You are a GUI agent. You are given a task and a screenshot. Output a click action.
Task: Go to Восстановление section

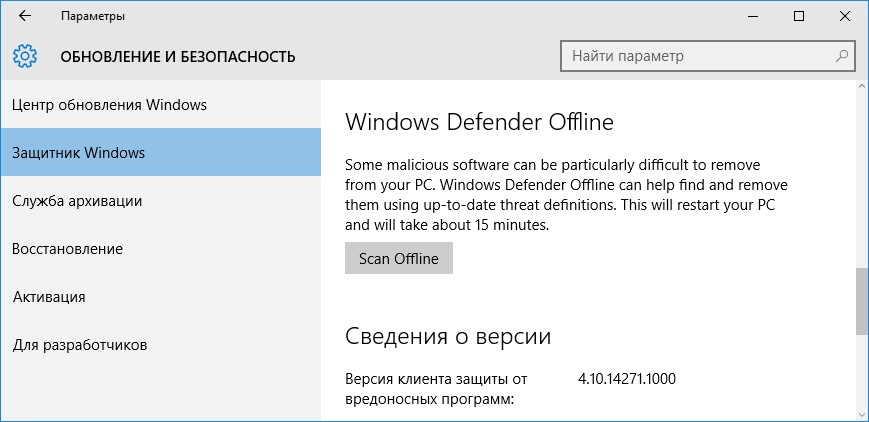pos(160,248)
